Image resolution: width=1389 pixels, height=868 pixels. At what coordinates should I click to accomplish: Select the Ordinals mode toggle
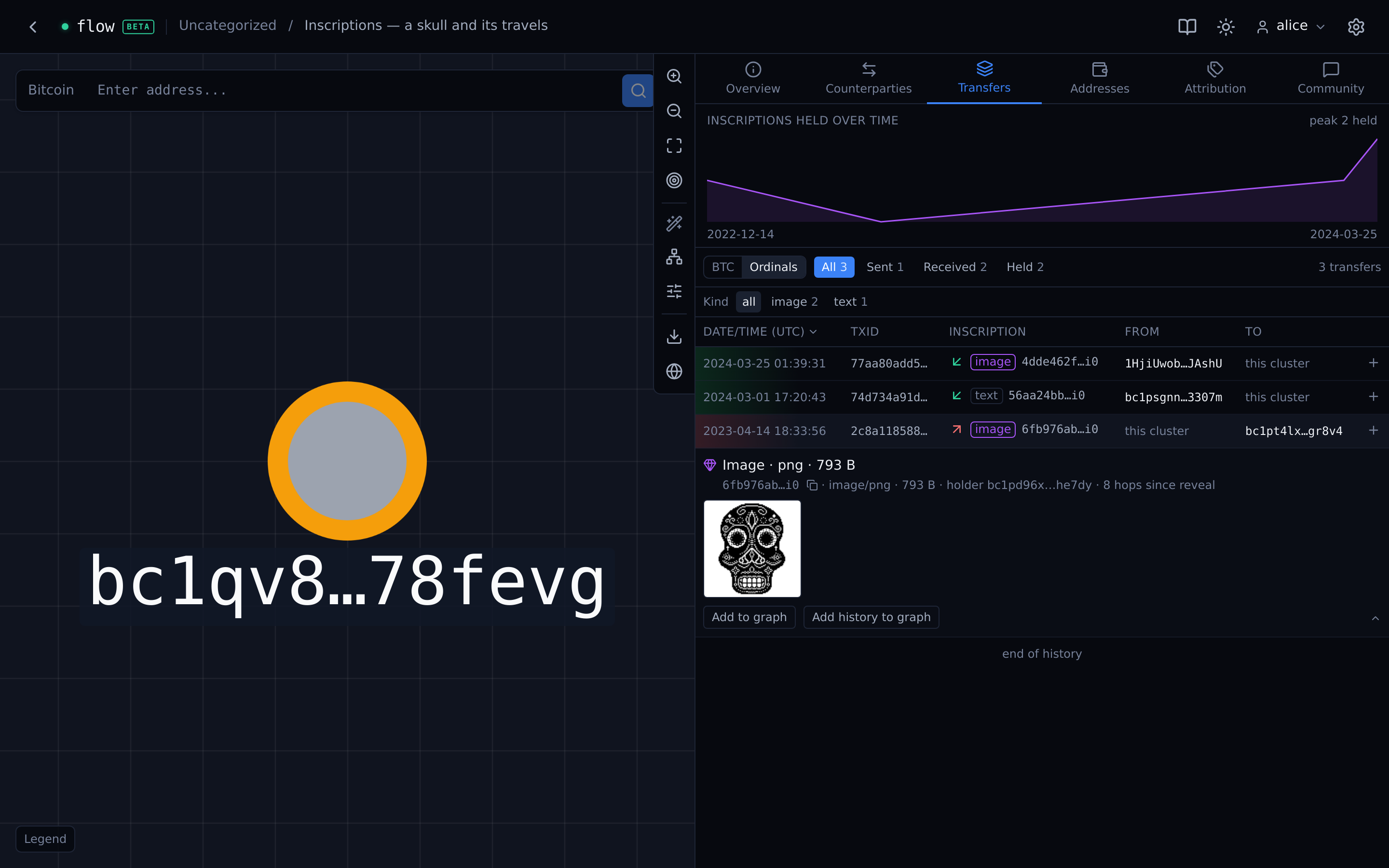coord(773,267)
